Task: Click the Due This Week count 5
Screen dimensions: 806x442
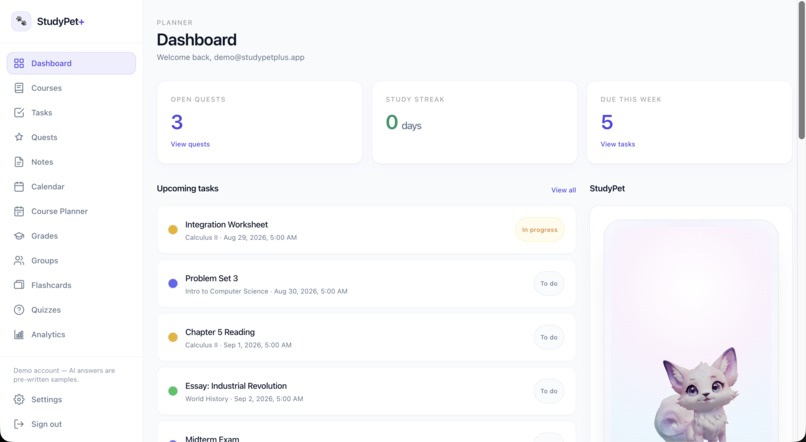Action: click(607, 122)
